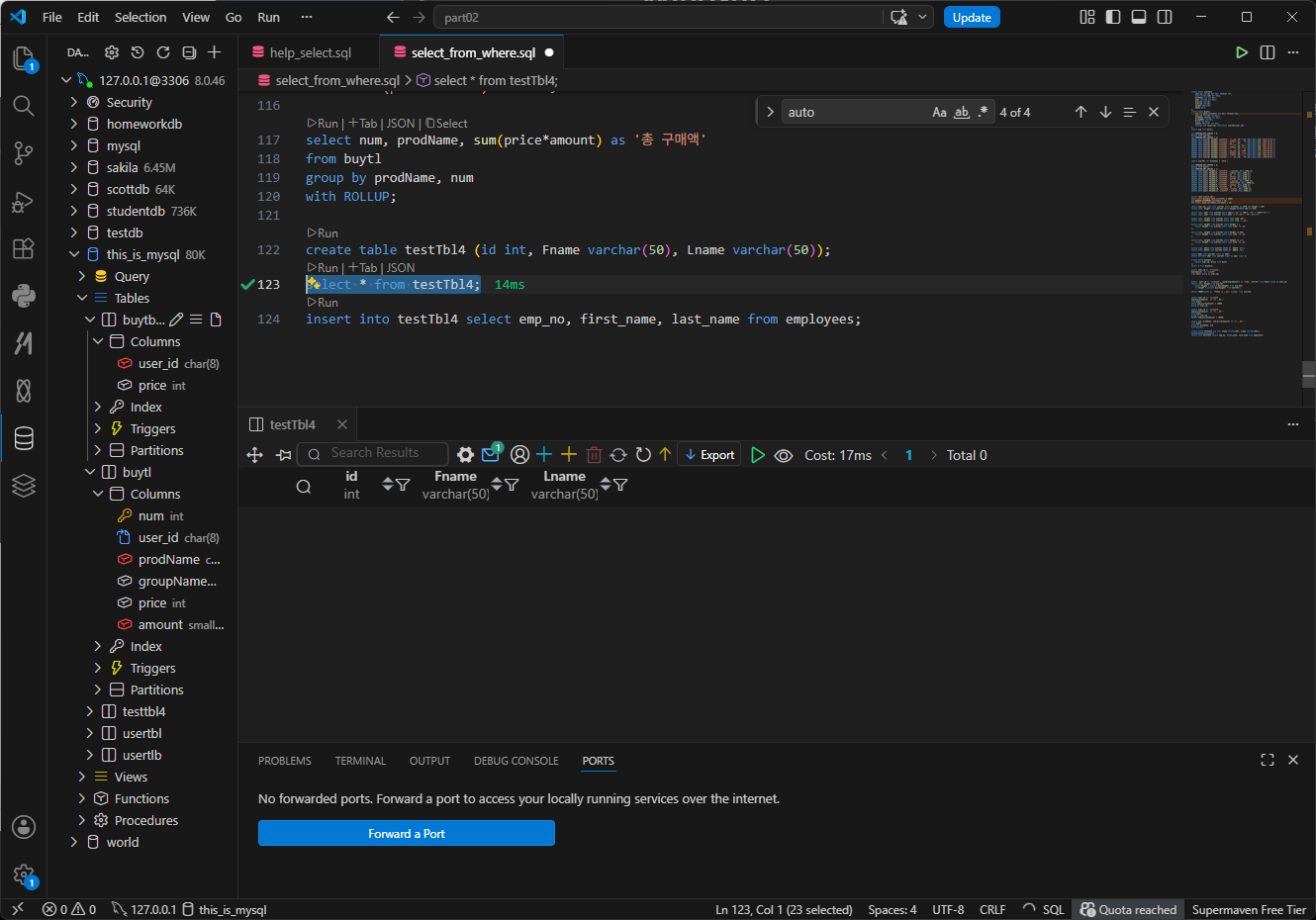Open the Source Control view

24,153
